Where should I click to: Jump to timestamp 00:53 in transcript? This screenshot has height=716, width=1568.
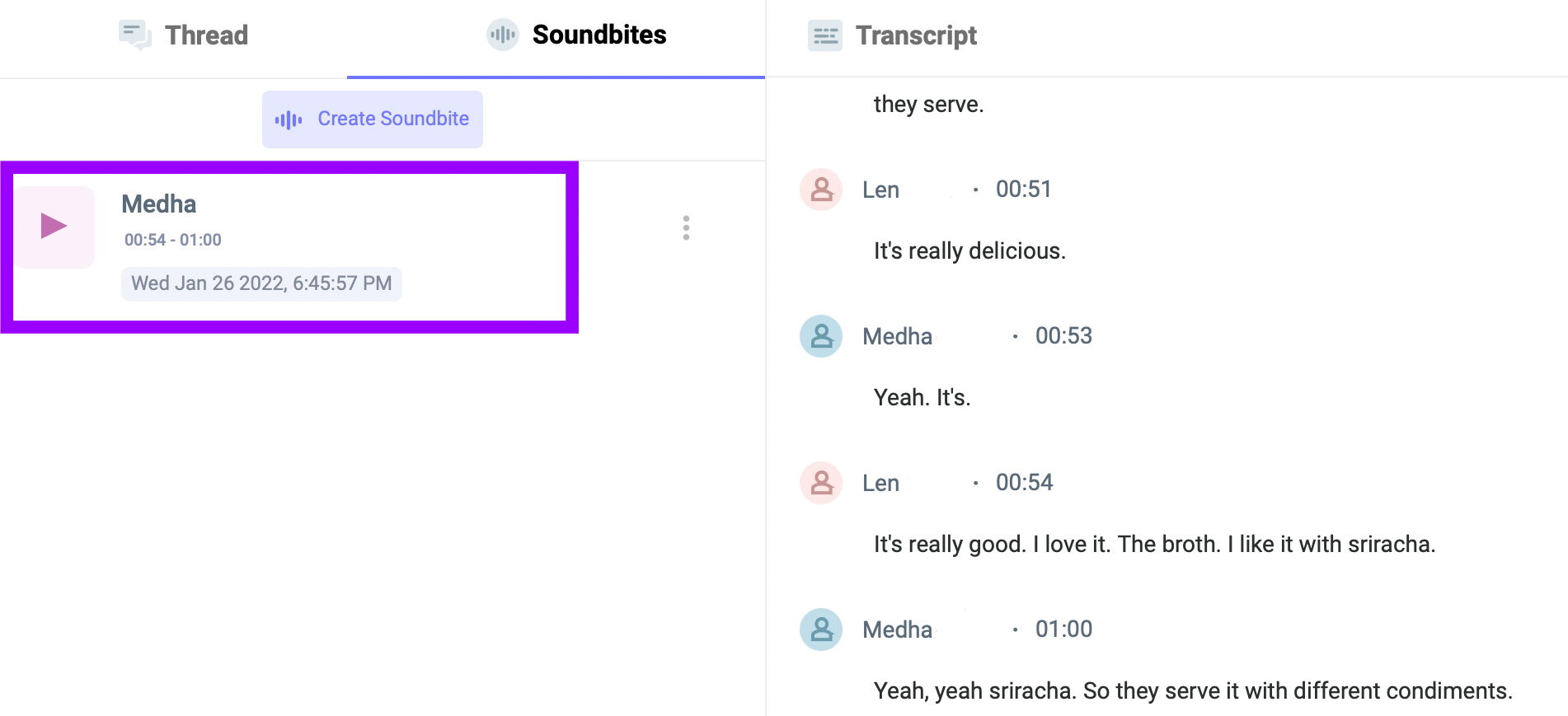(x=1063, y=336)
